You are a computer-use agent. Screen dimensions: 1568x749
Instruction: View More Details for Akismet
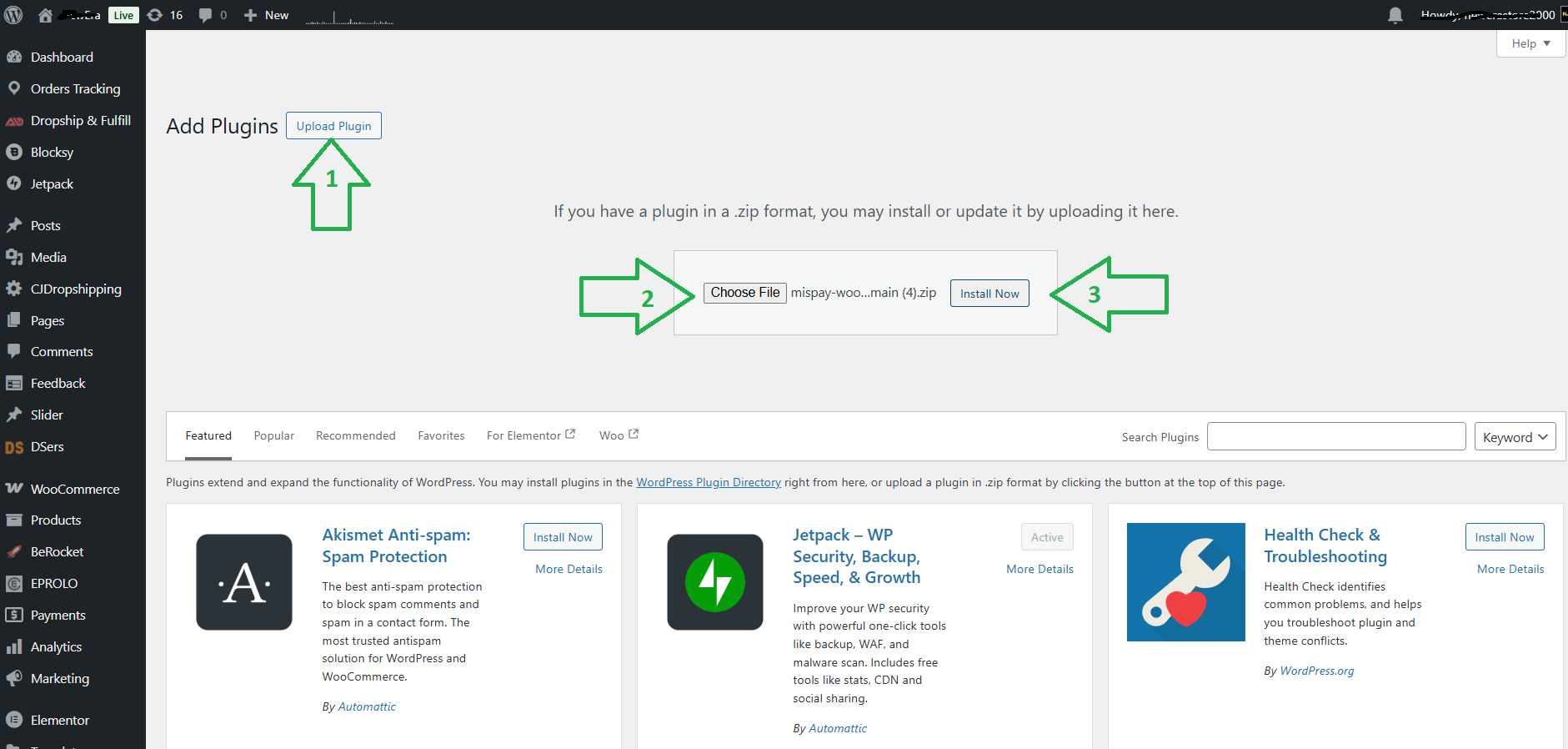click(569, 569)
